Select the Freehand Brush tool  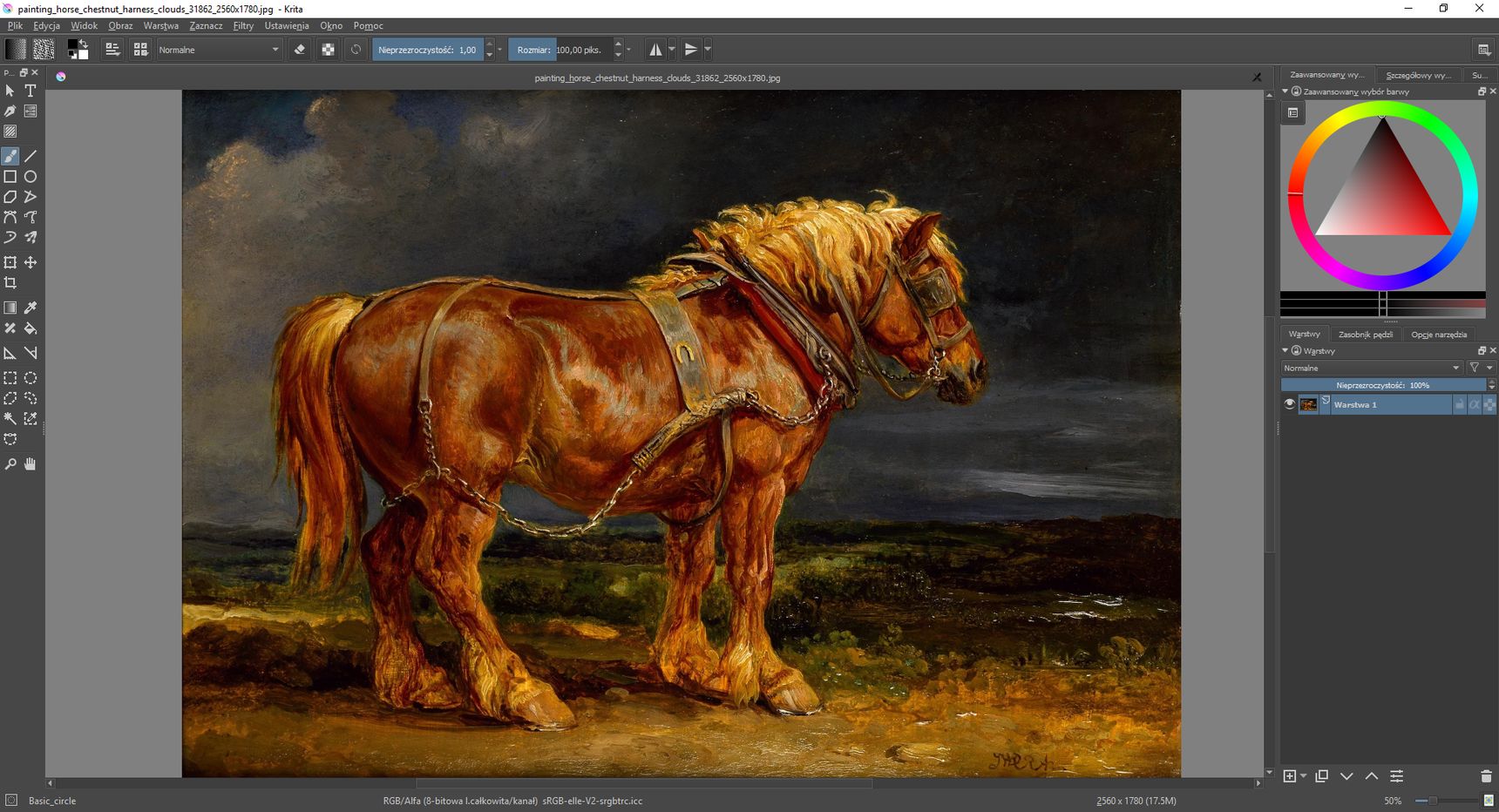[x=10, y=156]
